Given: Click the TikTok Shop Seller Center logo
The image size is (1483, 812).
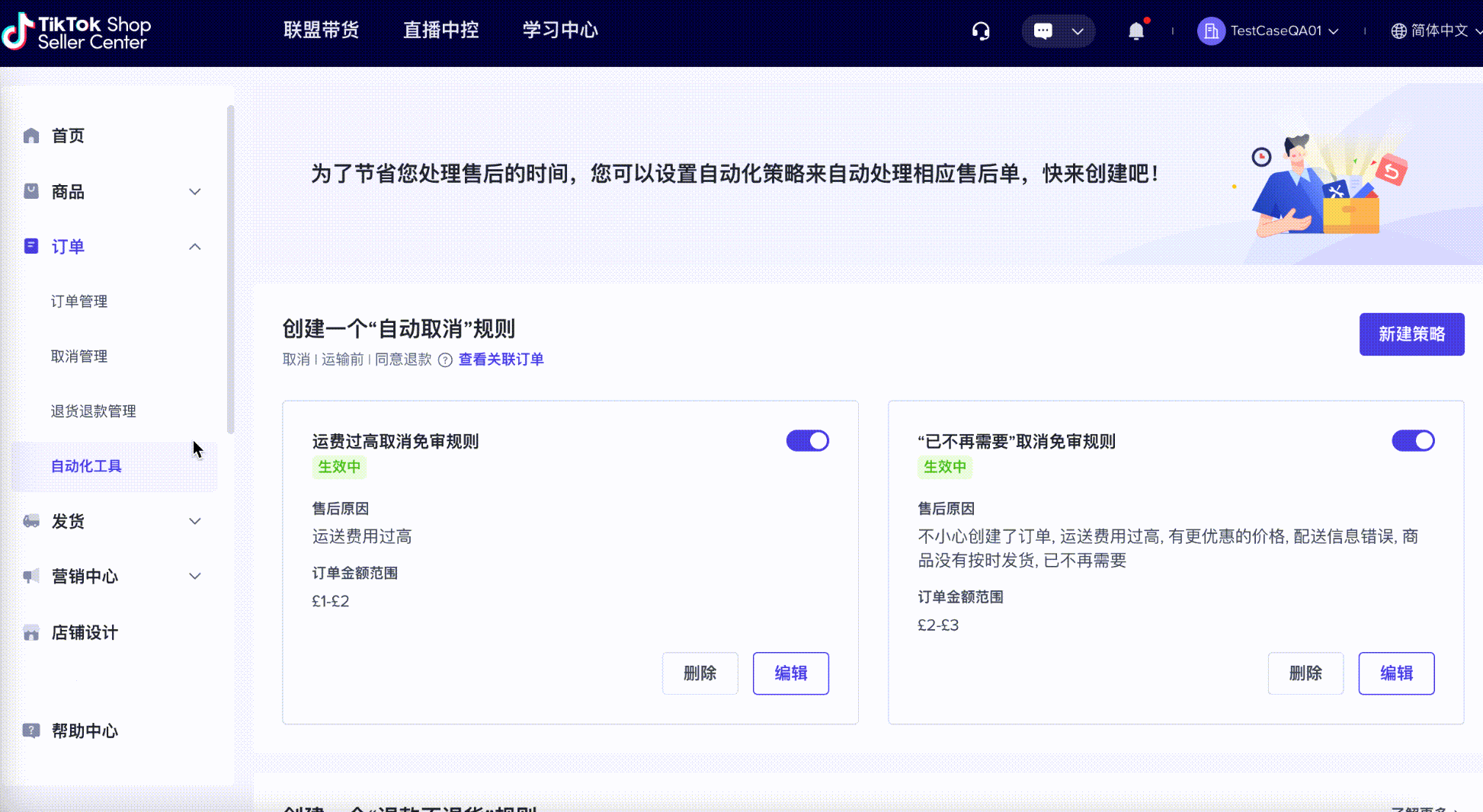Looking at the screenshot, I should tap(76, 32).
